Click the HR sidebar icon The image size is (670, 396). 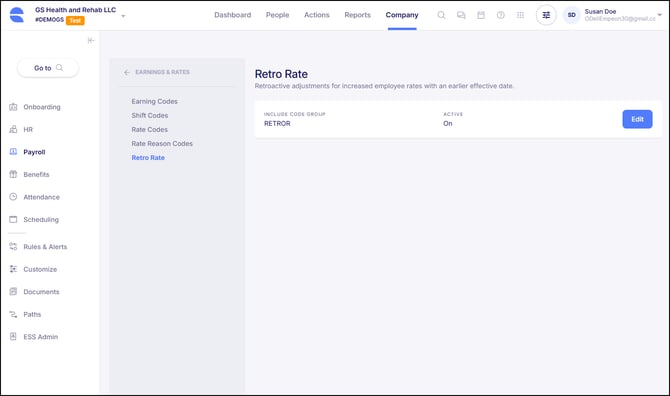tap(13, 129)
